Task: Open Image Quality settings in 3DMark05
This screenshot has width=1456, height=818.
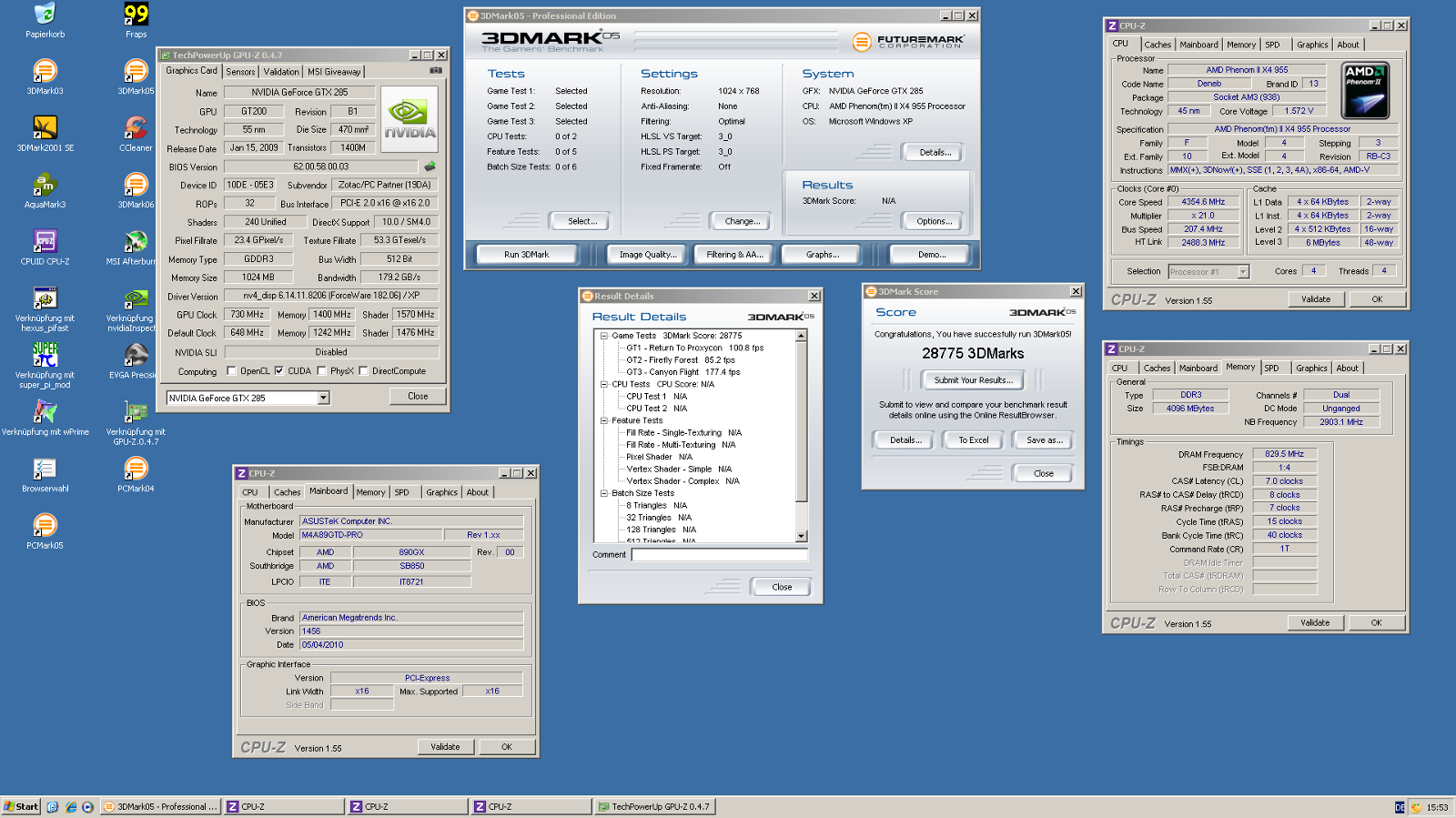Action: click(x=648, y=255)
